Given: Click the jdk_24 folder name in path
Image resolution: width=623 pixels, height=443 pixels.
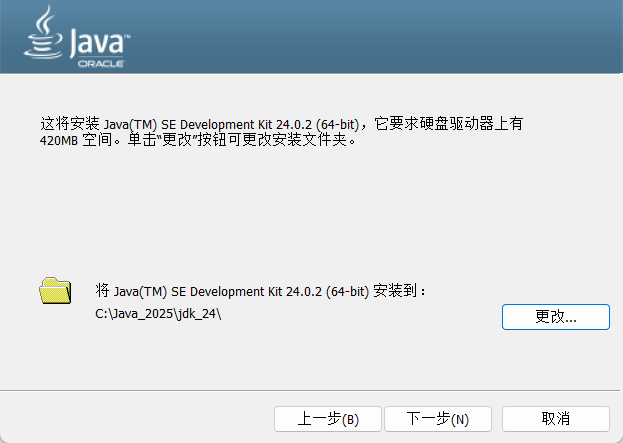Looking at the screenshot, I should [x=194, y=315].
